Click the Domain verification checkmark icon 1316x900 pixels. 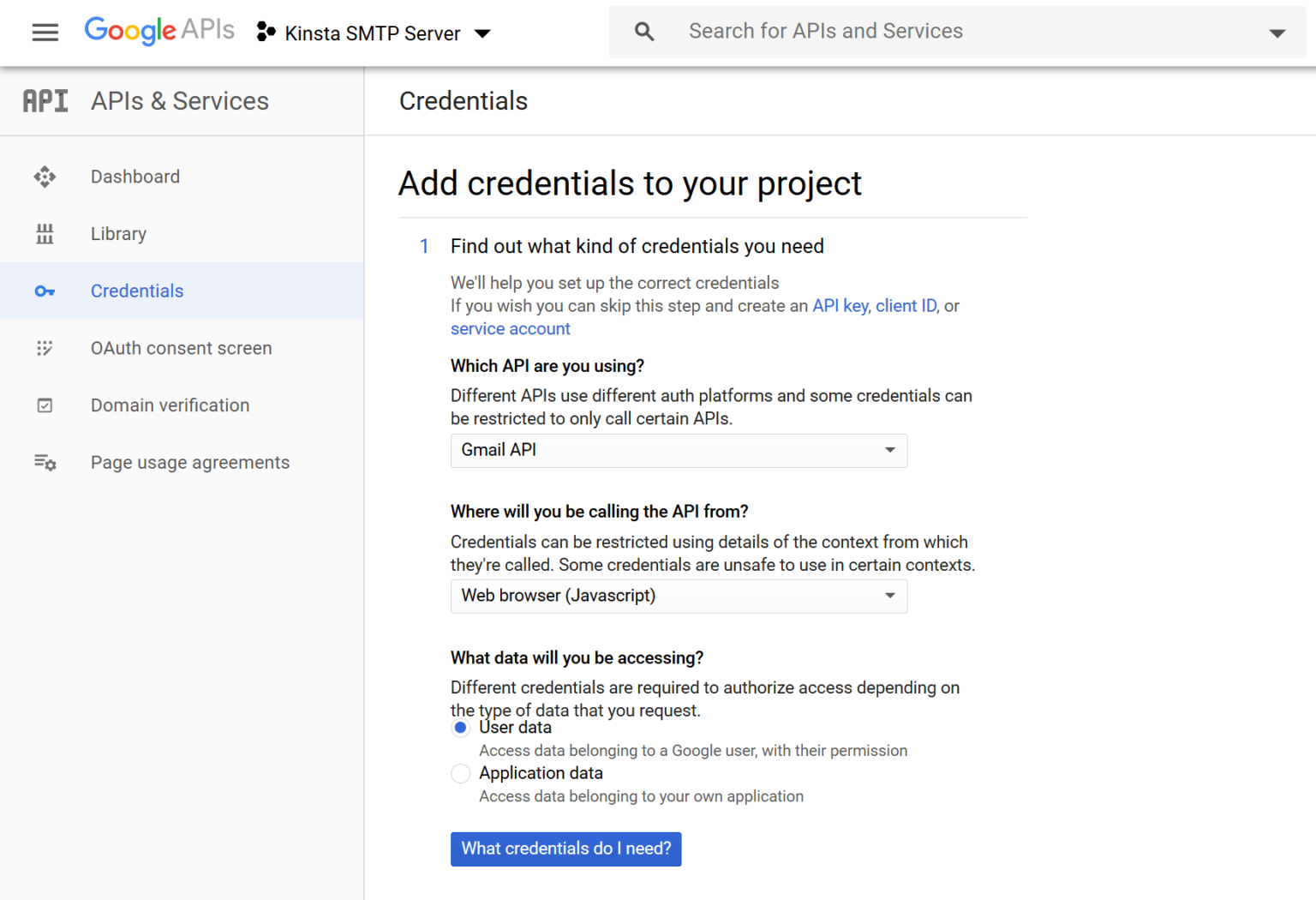(45, 405)
